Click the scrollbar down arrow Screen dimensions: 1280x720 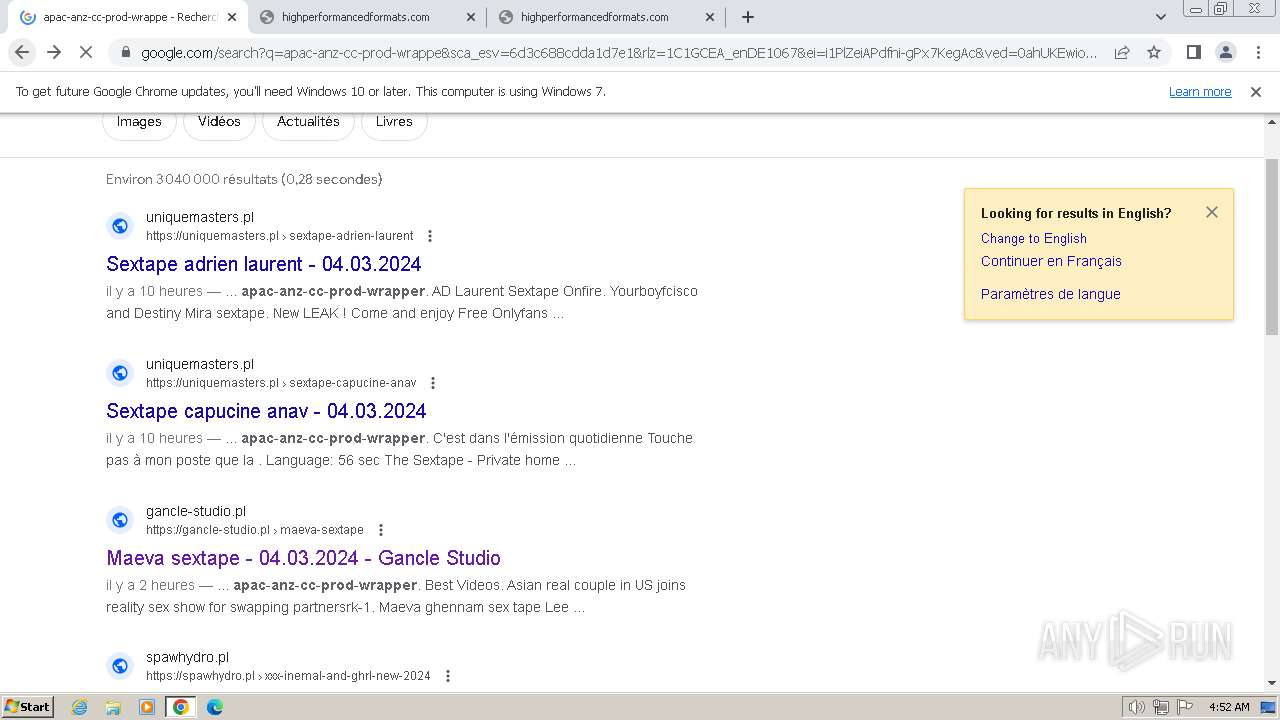(x=1272, y=684)
